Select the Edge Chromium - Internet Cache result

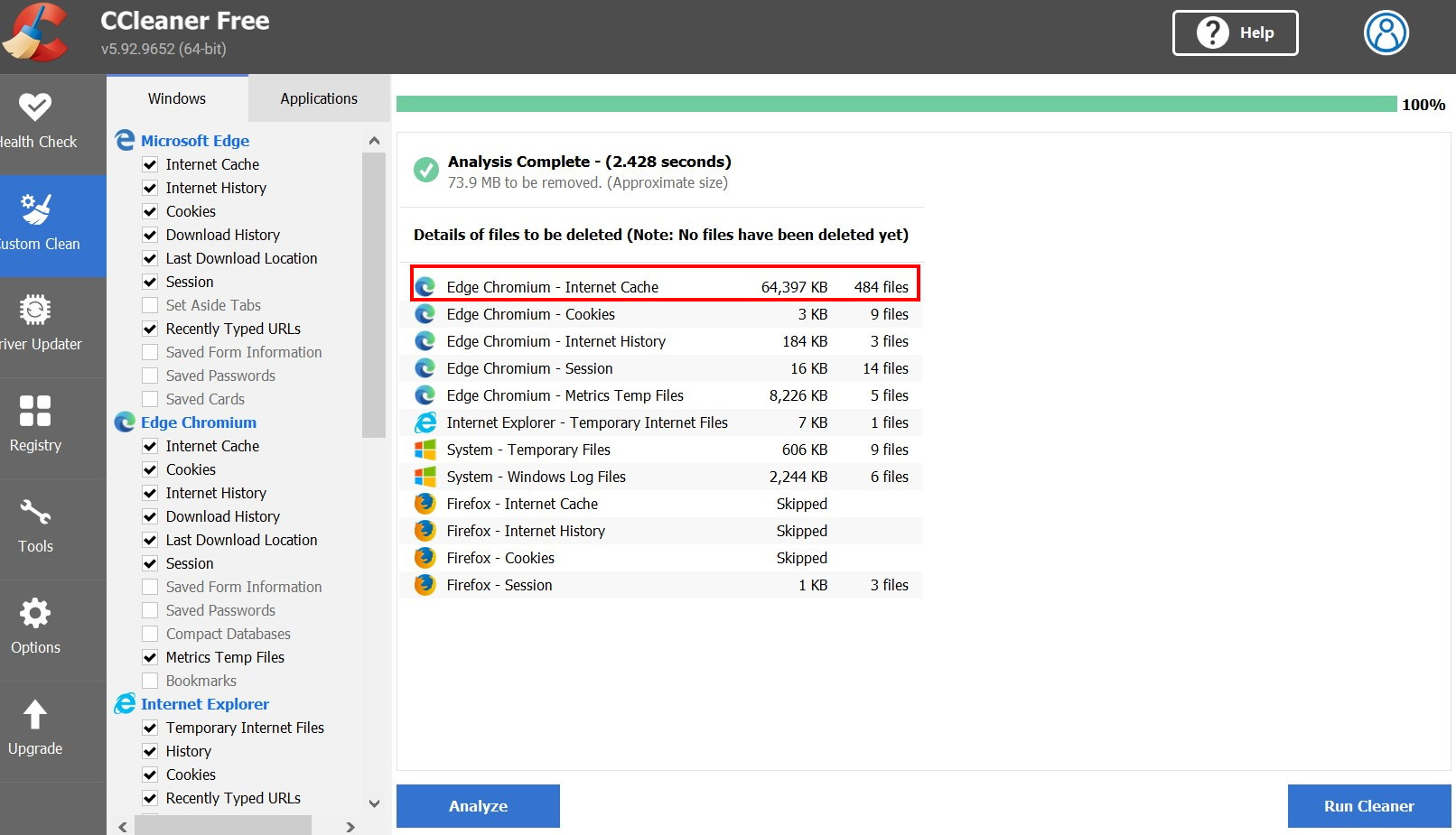665,287
